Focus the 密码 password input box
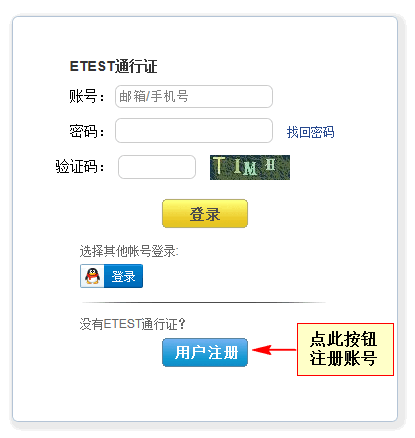The height and width of the screenshot is (438, 415). click(194, 131)
